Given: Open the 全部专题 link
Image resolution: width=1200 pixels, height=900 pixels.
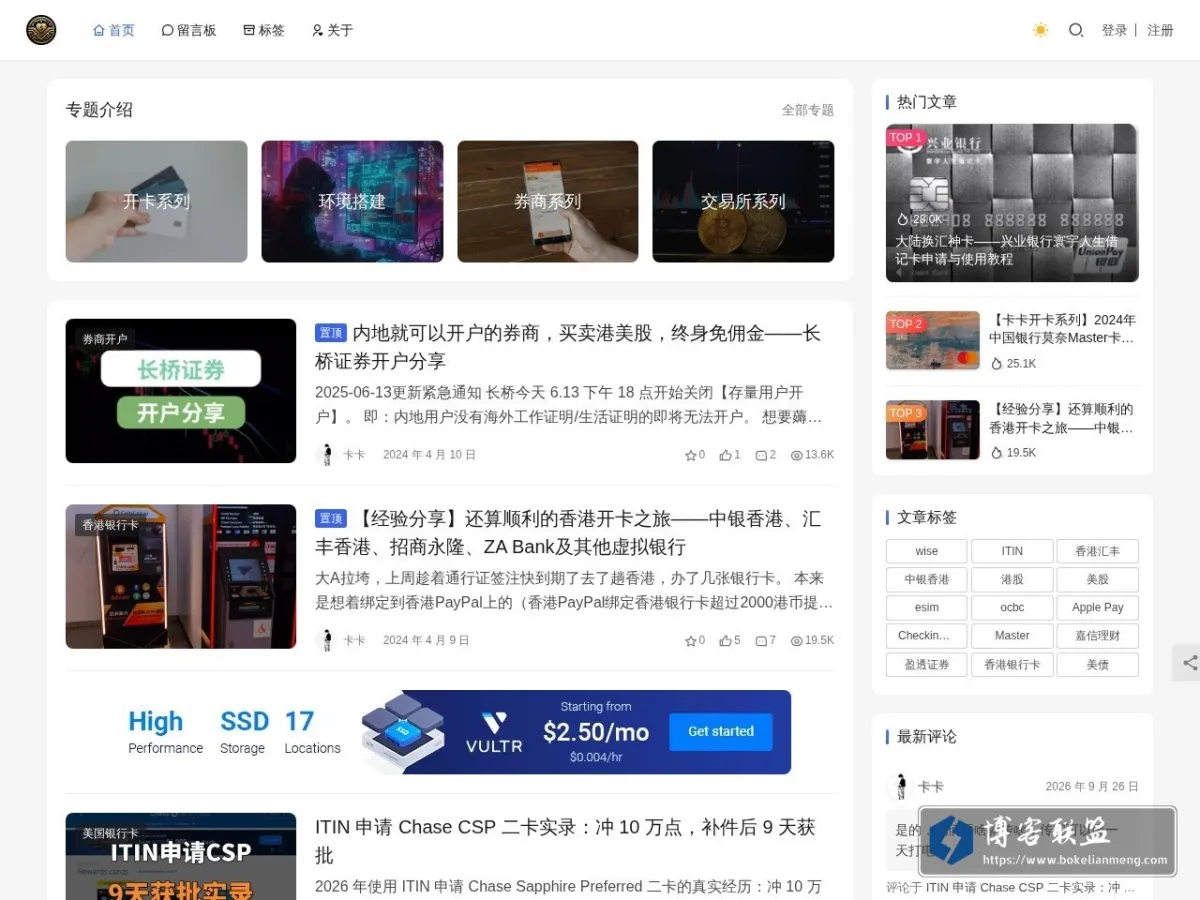Looking at the screenshot, I should (x=807, y=110).
